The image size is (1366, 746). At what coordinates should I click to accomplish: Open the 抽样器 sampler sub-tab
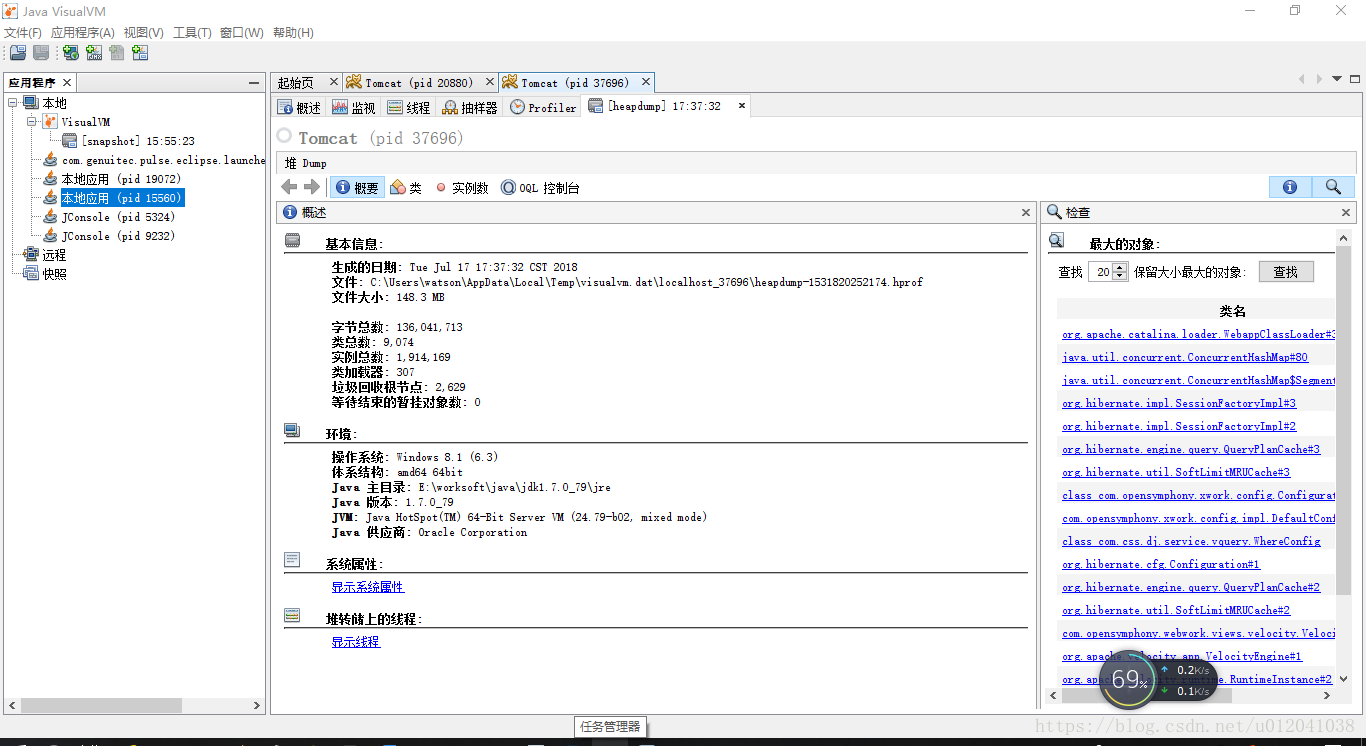(x=470, y=107)
